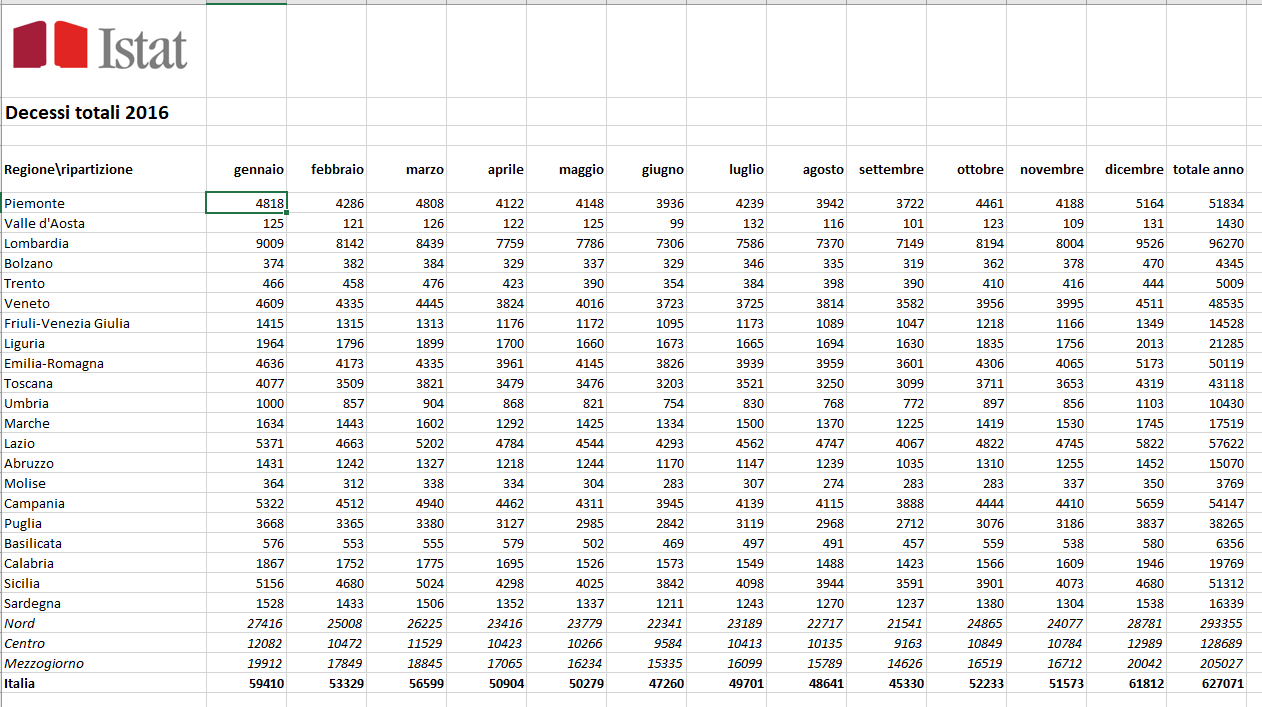The height and width of the screenshot is (707, 1262).
Task: Click the Bolzano row label
Action: (x=29, y=263)
